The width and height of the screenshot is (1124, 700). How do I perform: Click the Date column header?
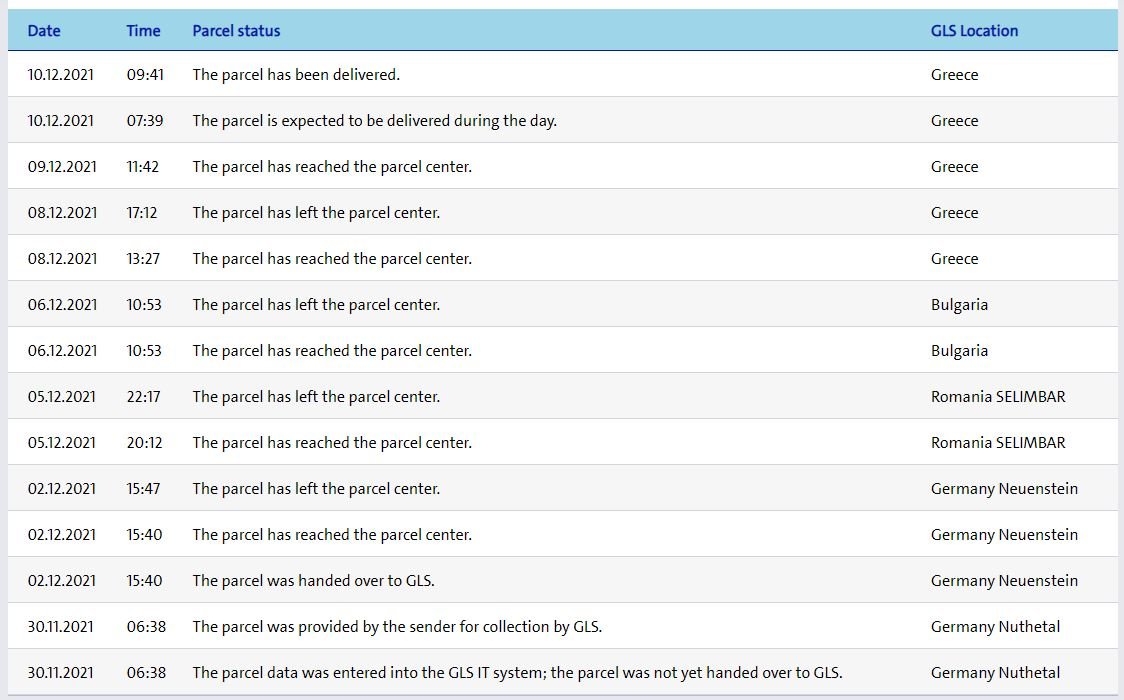(x=44, y=31)
